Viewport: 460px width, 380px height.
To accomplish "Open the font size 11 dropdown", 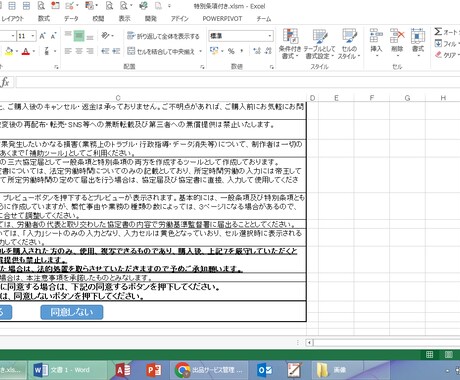I will [33, 36].
